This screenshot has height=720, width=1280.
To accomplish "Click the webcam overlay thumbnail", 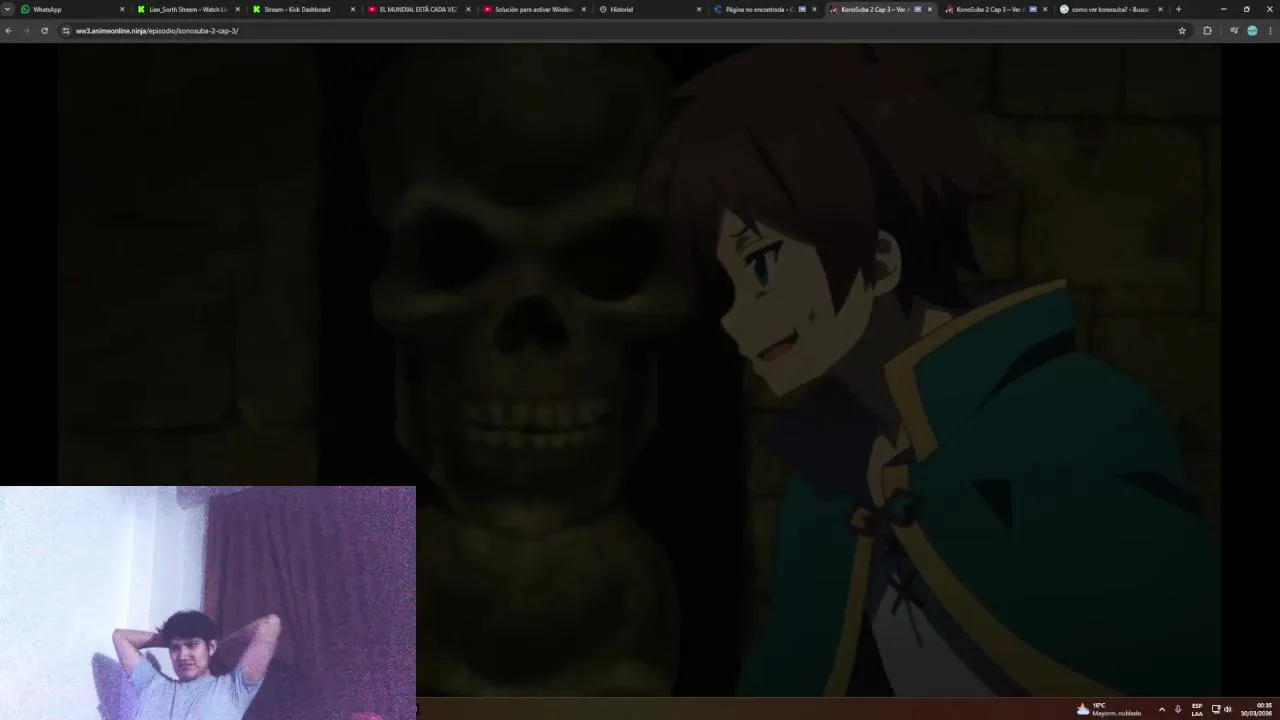I will click(x=208, y=603).
